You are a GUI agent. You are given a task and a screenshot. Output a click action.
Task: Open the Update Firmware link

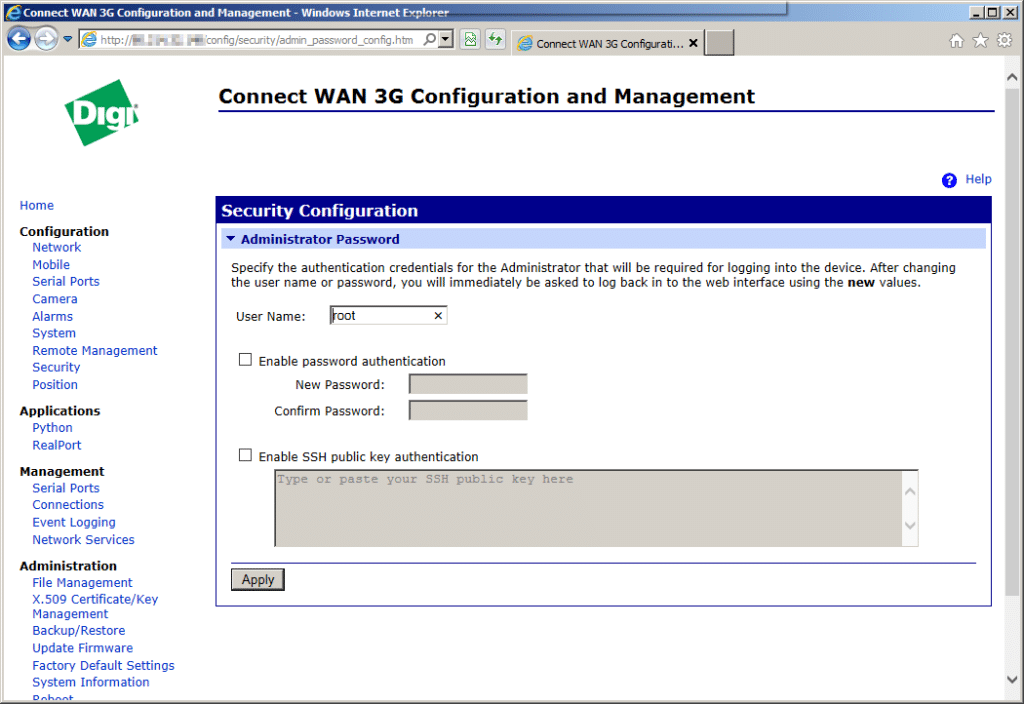click(x=83, y=648)
